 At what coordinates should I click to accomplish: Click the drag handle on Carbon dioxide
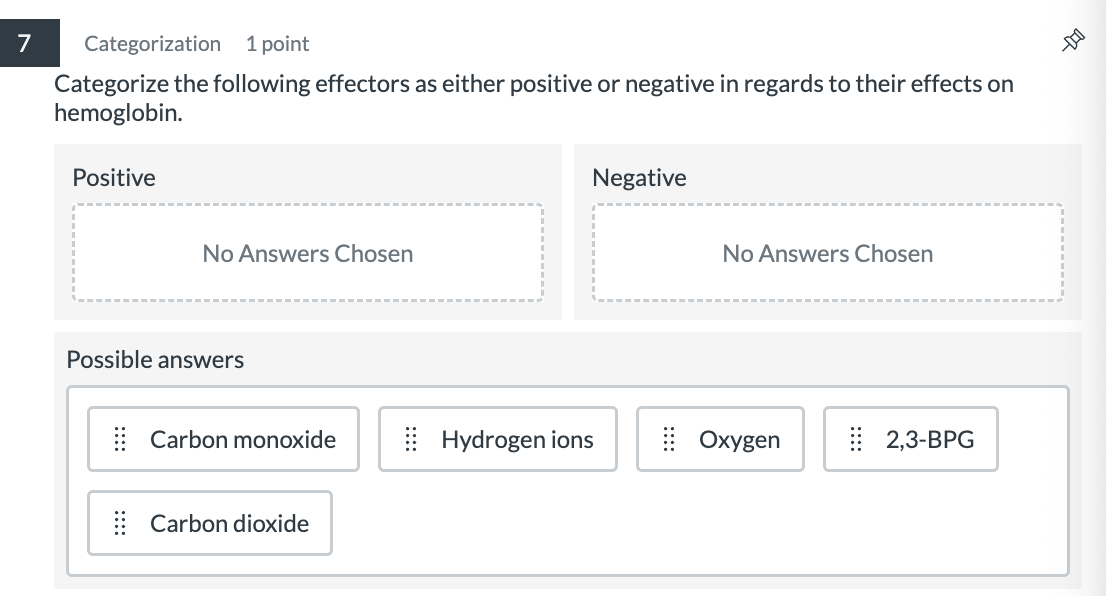pyautogui.click(x=119, y=523)
